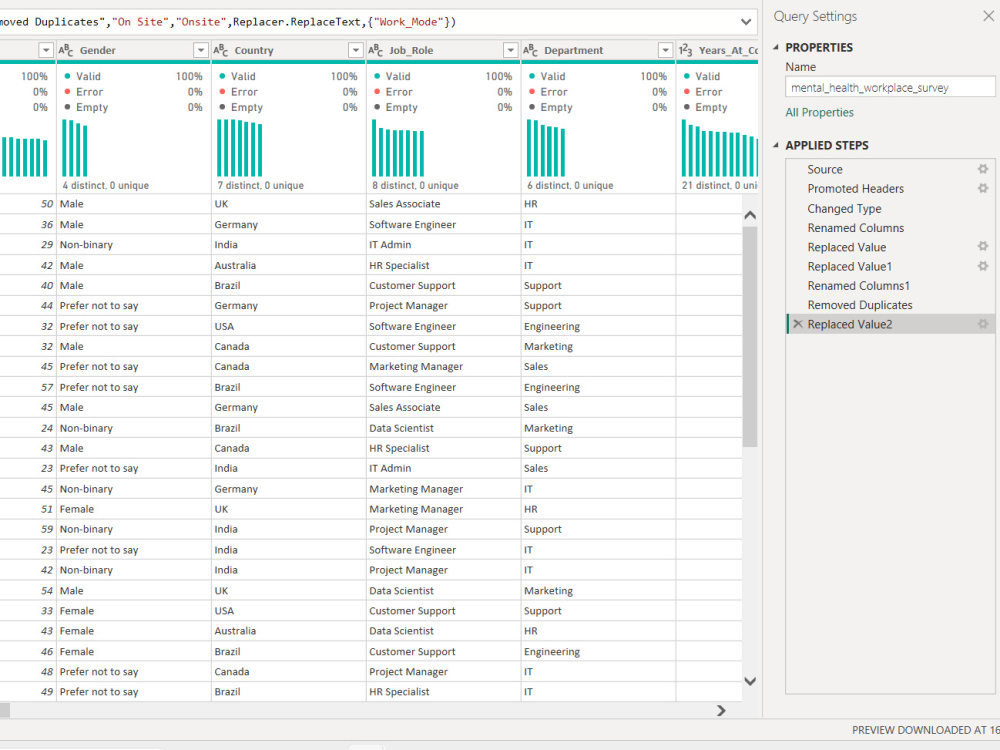Click the PREVIEW DOWNLOADED status bar text
The image size is (1000, 750).
(x=925, y=730)
